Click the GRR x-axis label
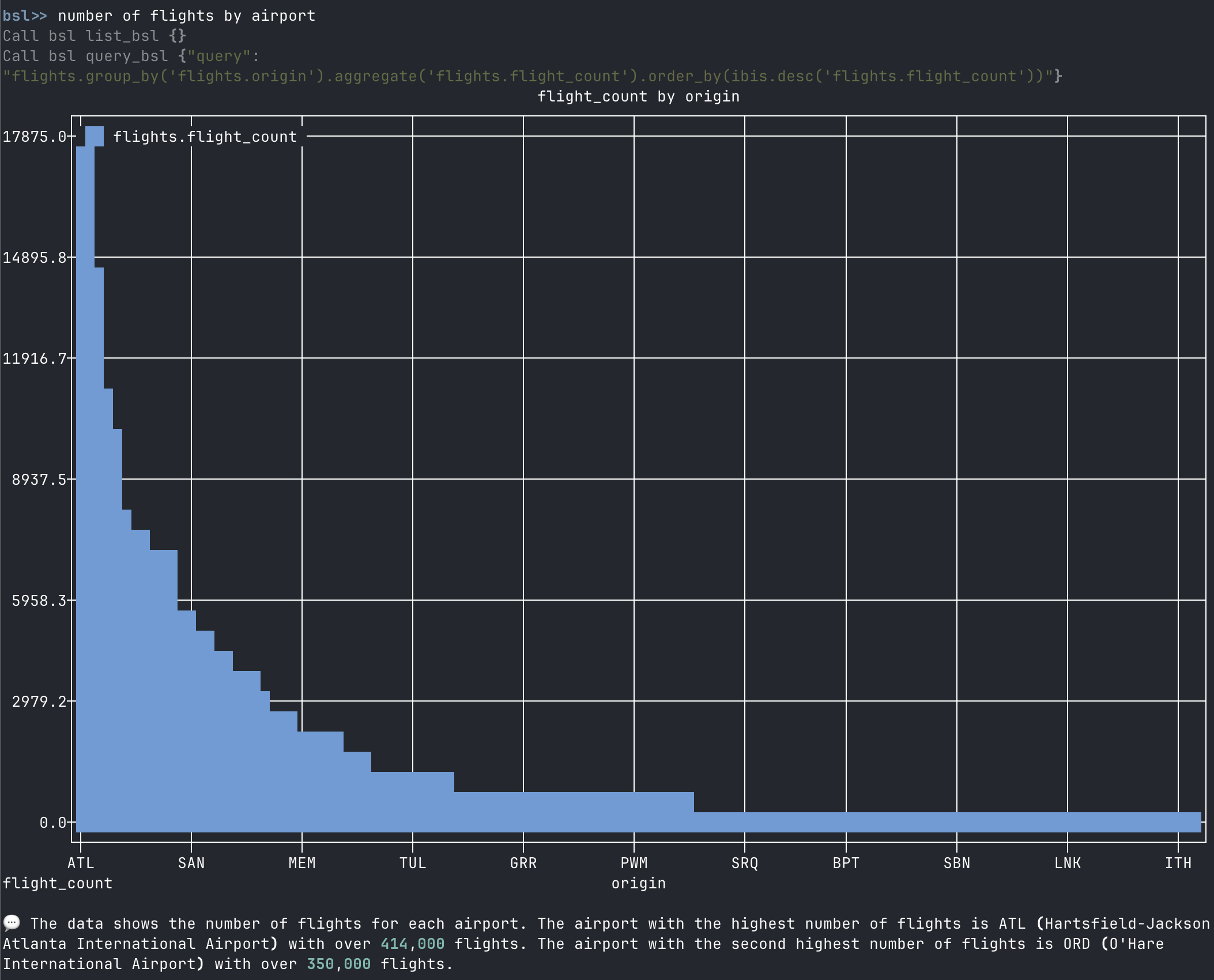This screenshot has height=980, width=1214. pos(523,863)
